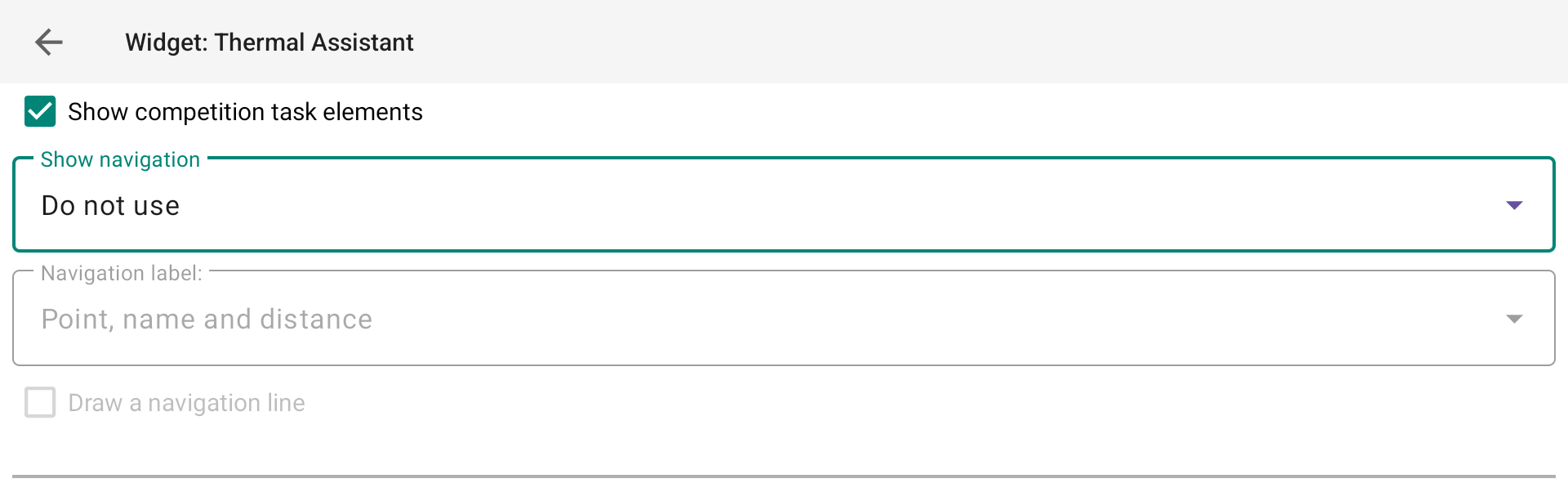Click 'Point, name and distance' option text

pyautogui.click(x=207, y=320)
